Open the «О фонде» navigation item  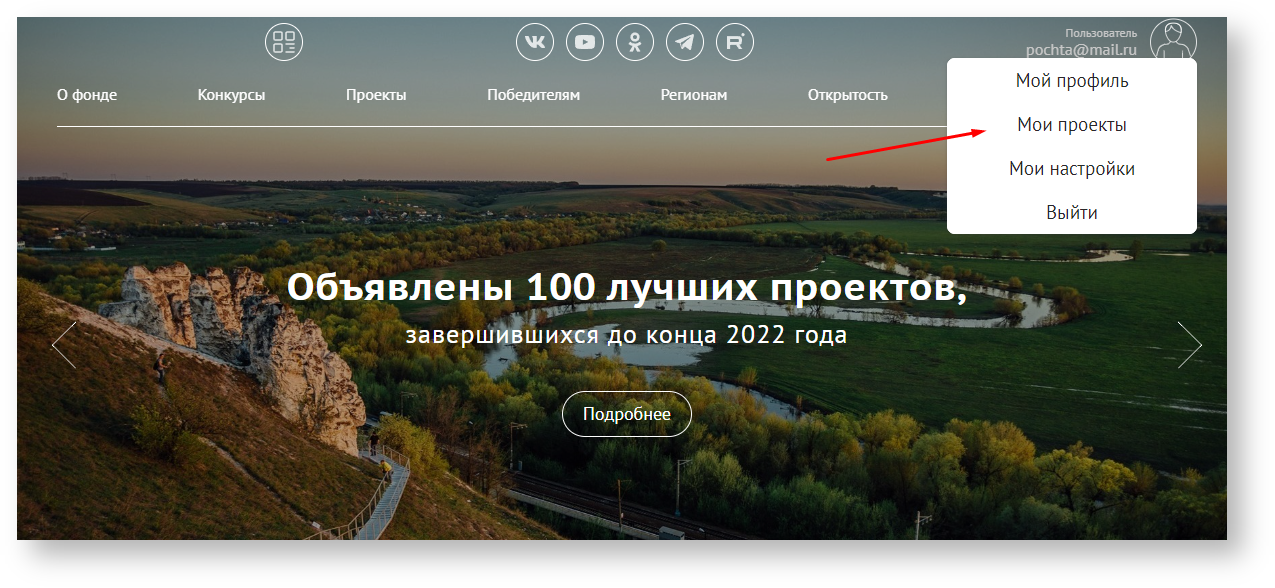click(x=87, y=96)
